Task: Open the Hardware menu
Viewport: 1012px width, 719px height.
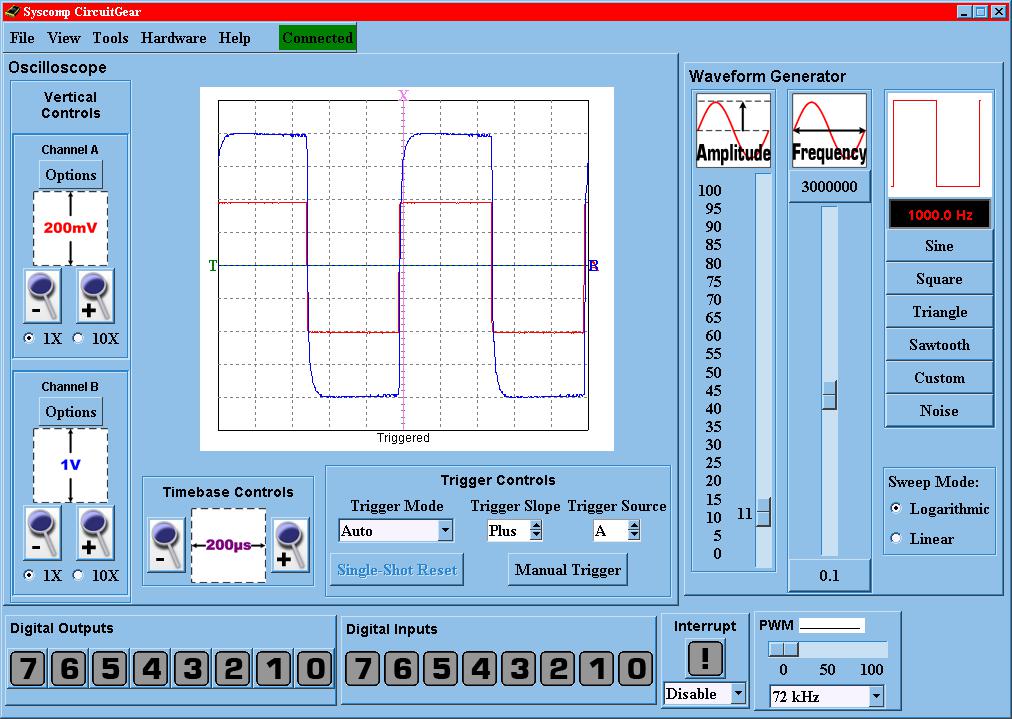Action: 173,38
